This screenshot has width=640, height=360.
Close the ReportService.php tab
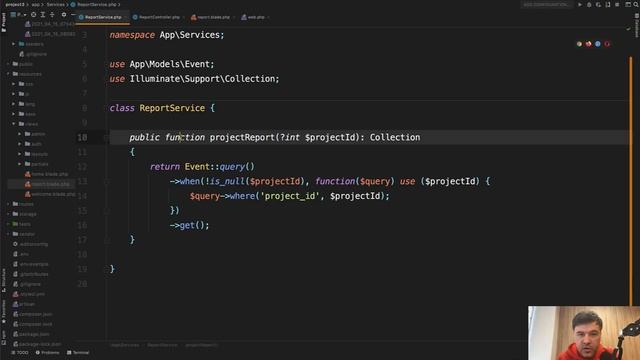click(126, 17)
